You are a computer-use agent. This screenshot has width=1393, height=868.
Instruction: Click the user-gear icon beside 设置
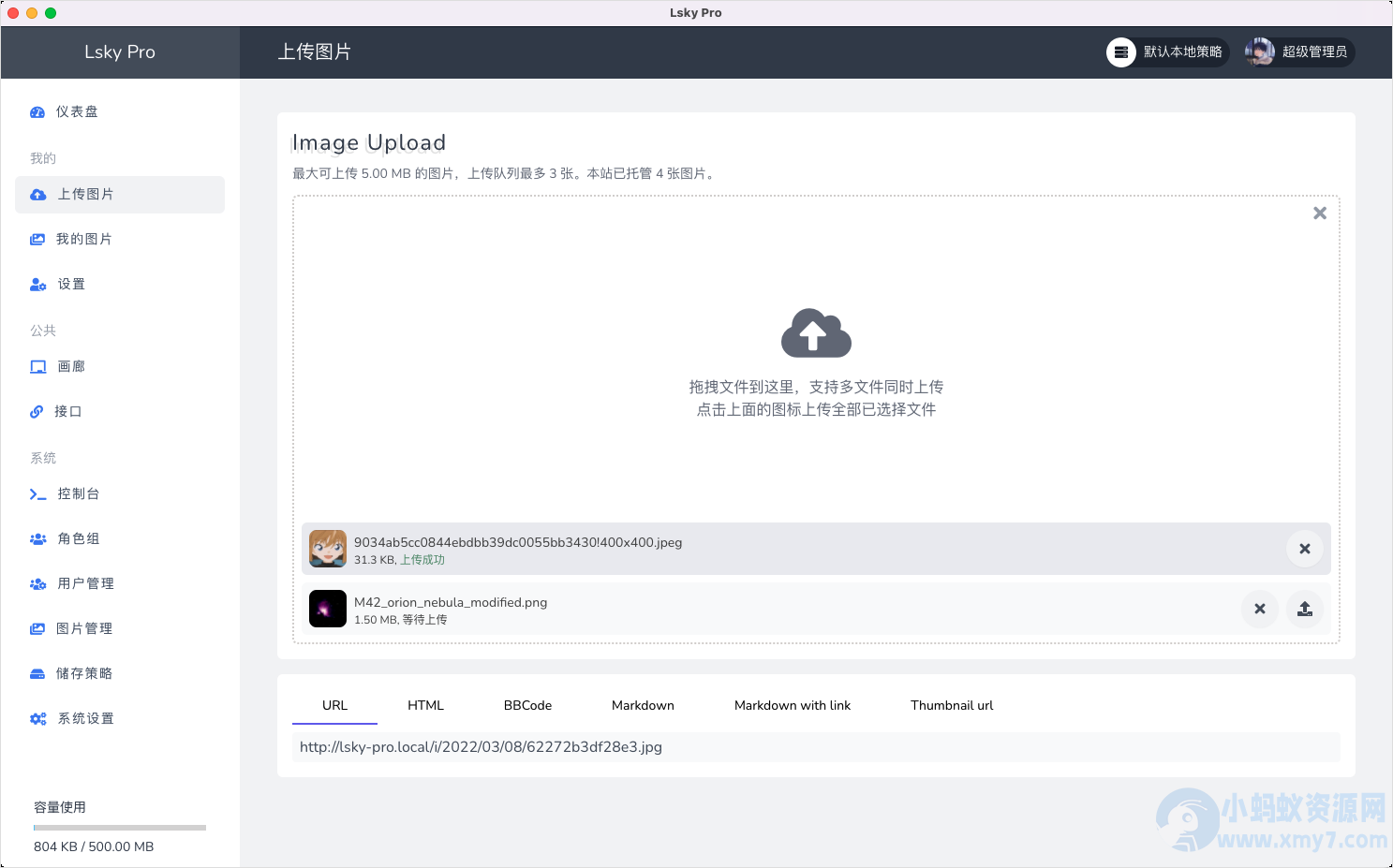pyautogui.click(x=38, y=285)
